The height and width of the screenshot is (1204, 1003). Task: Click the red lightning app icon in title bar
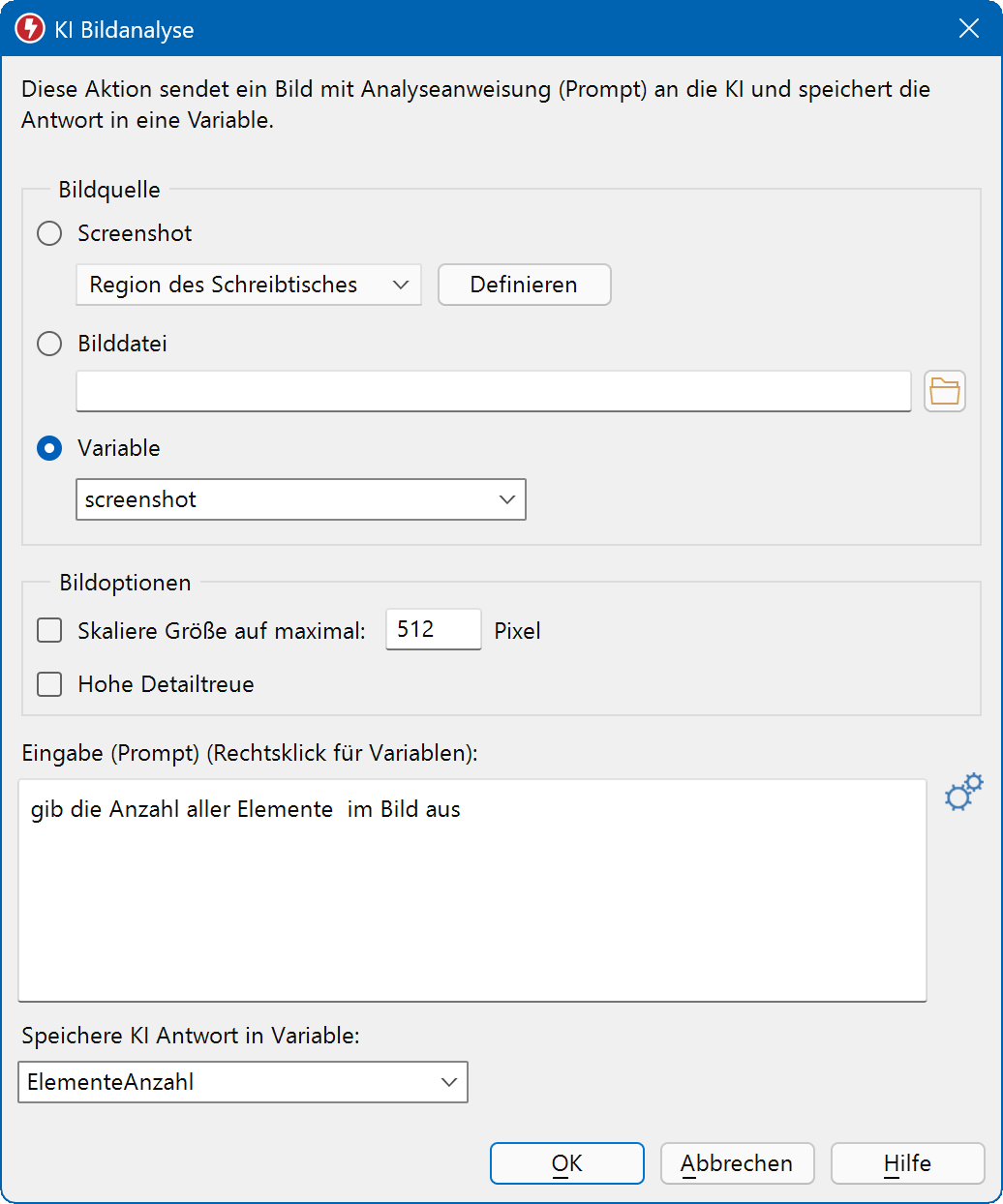coord(30,29)
